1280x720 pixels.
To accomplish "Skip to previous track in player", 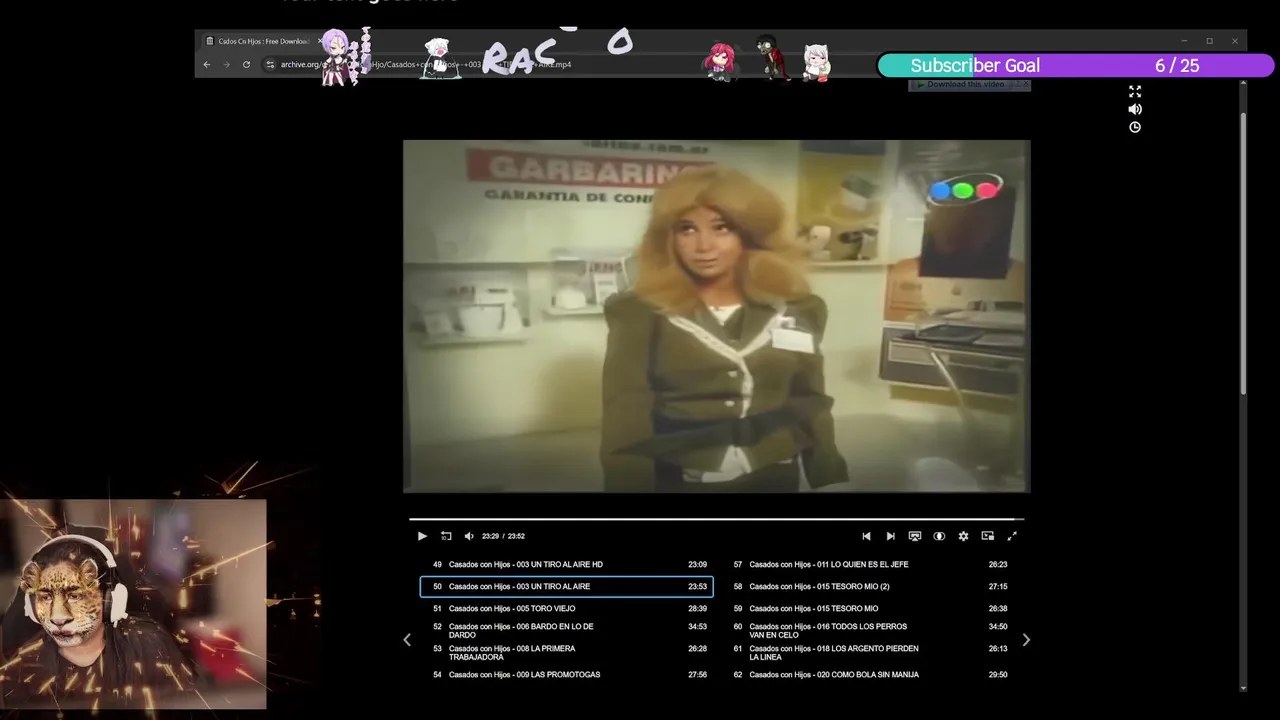I will 866,536.
